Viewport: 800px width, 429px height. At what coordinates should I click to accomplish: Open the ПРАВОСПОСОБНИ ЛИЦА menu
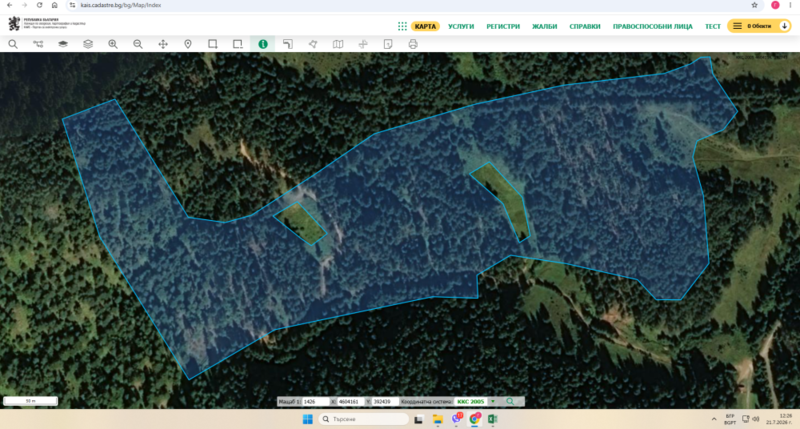coord(653,26)
